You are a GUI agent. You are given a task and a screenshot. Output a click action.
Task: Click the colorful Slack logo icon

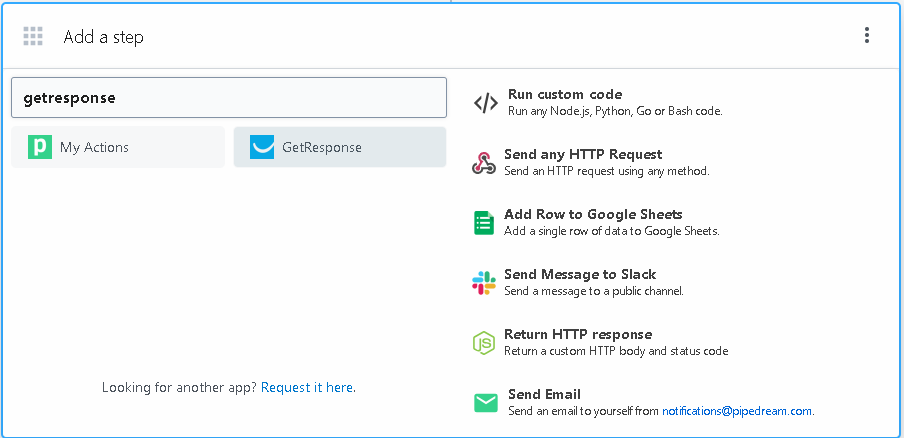484,283
